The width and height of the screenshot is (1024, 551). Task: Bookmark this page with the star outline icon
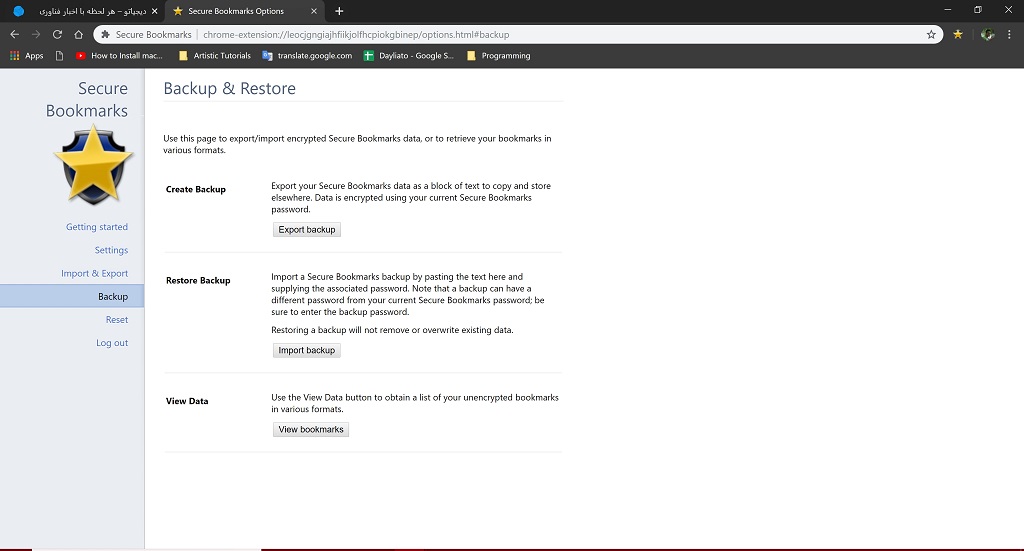point(931,35)
